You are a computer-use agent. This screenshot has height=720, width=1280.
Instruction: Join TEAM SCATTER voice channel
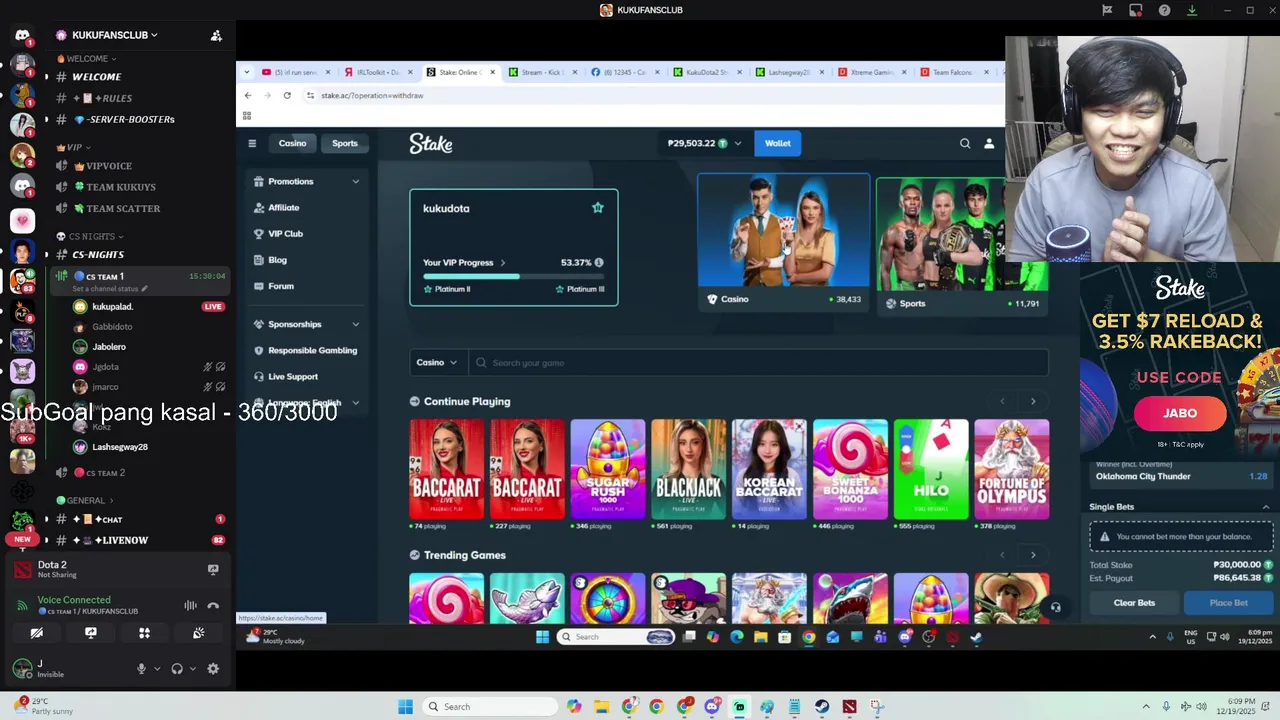tap(123, 209)
